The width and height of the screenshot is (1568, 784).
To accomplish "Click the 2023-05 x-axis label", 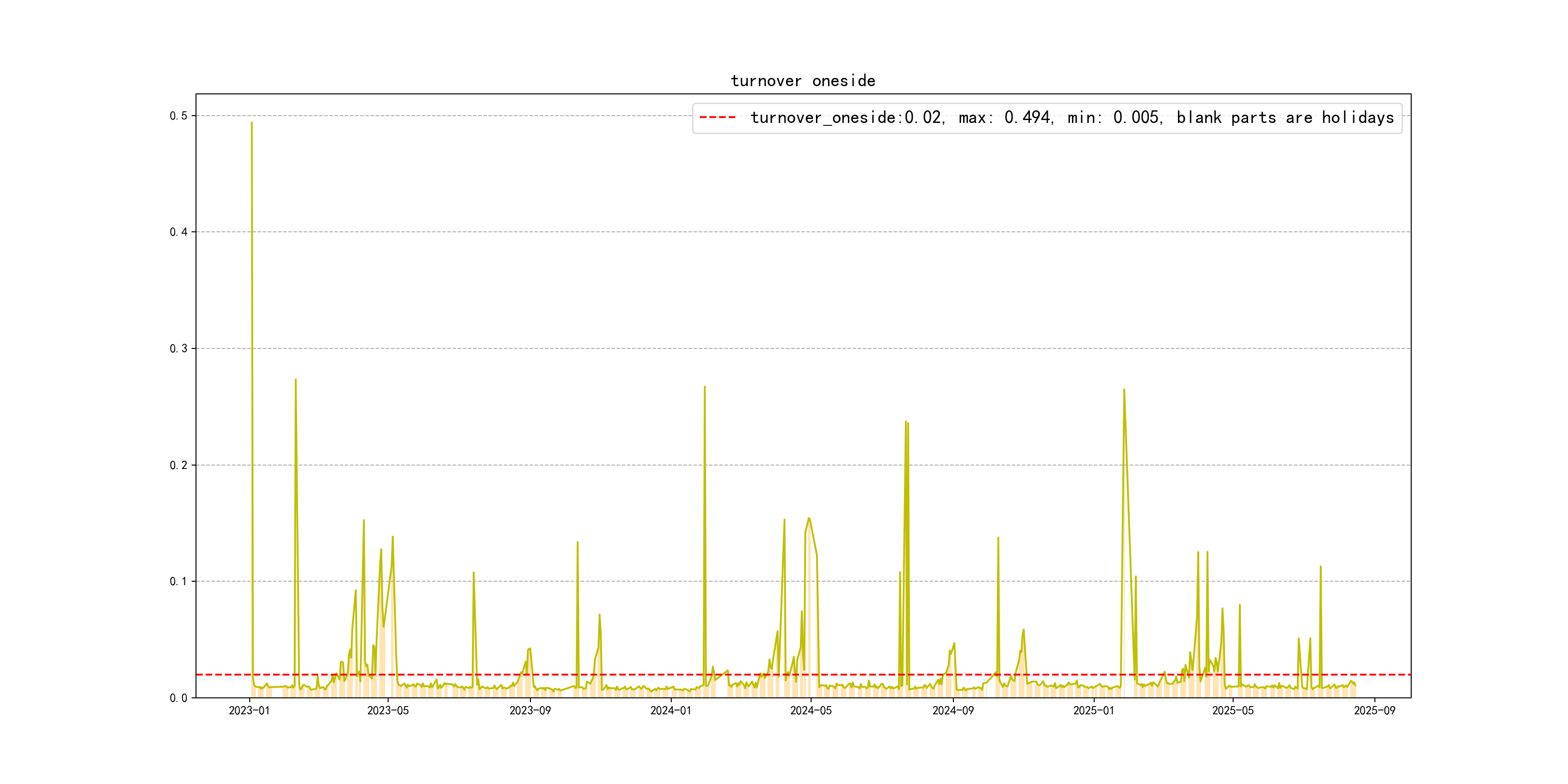I will pyautogui.click(x=388, y=711).
